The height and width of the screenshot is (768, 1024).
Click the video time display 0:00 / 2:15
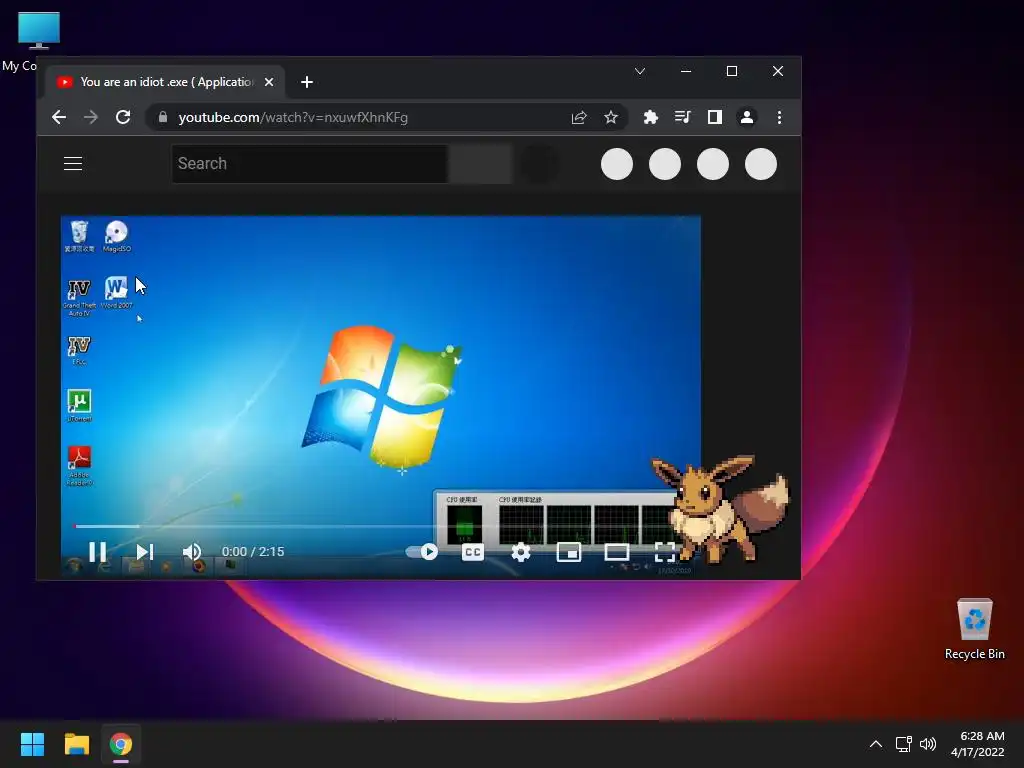[x=253, y=552]
